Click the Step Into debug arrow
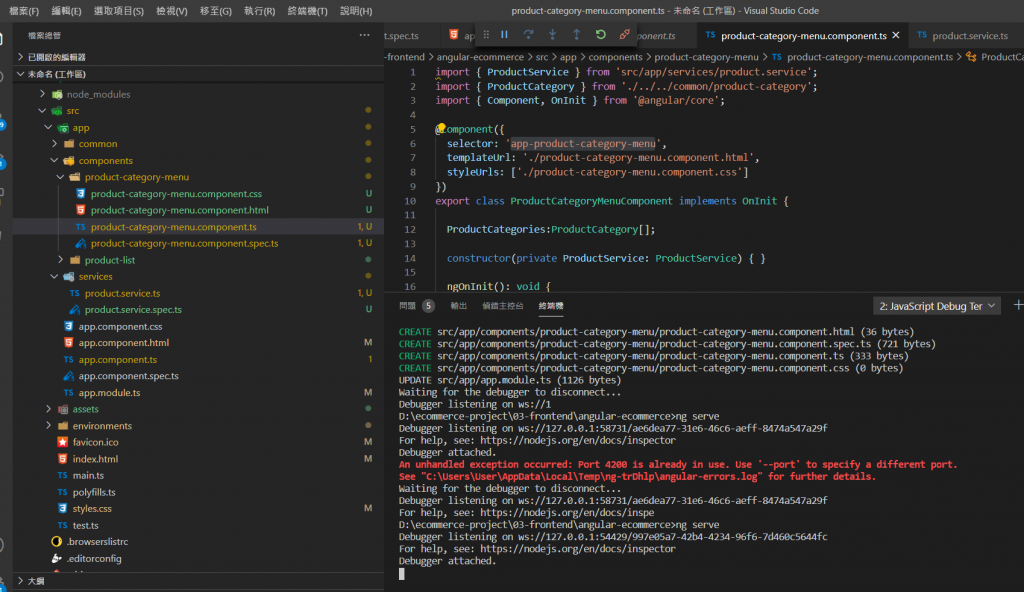 click(x=552, y=35)
